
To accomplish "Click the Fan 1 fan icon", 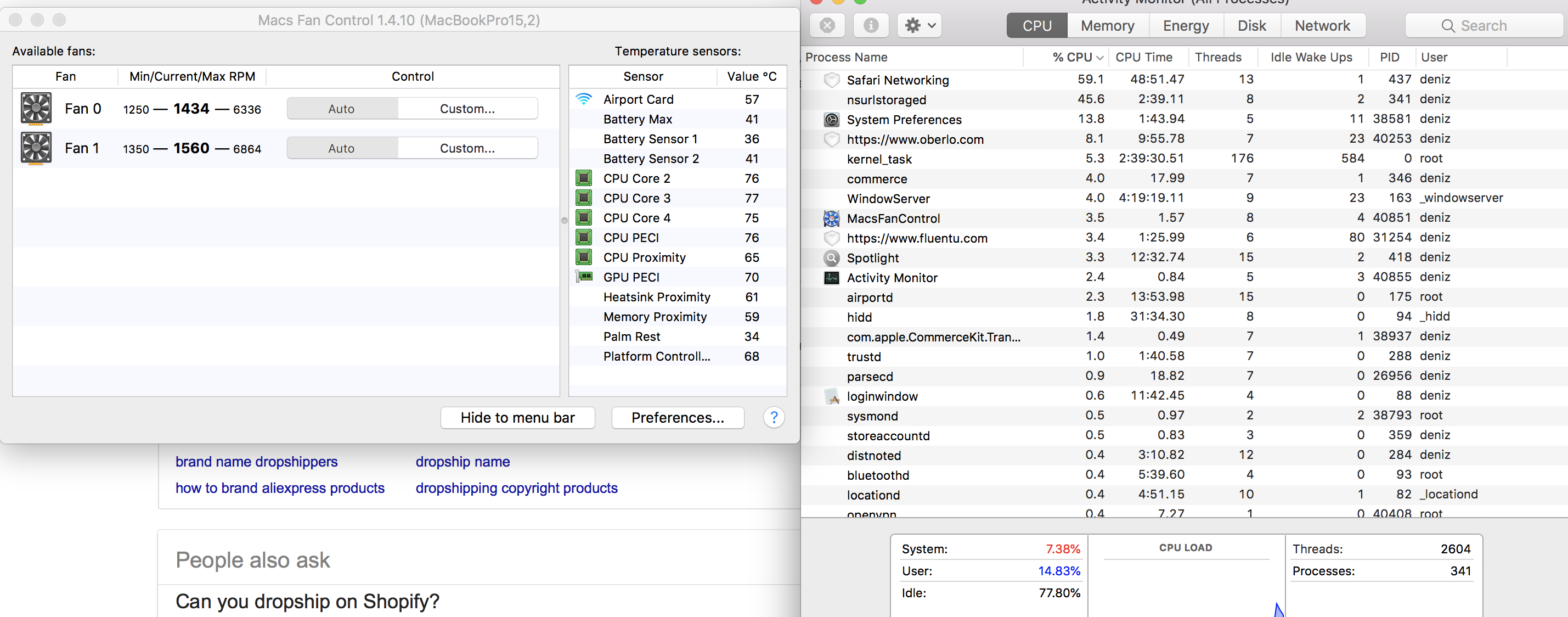I will click(x=36, y=149).
